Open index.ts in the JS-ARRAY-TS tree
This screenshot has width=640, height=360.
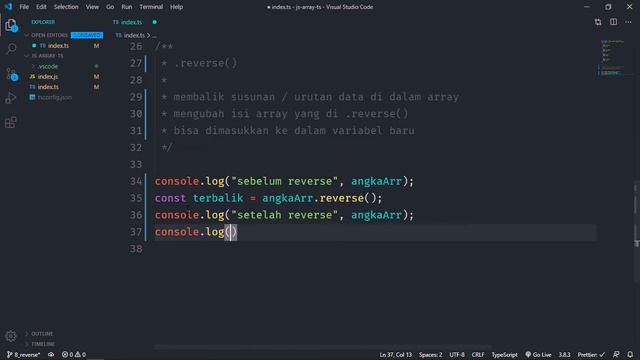click(48, 87)
